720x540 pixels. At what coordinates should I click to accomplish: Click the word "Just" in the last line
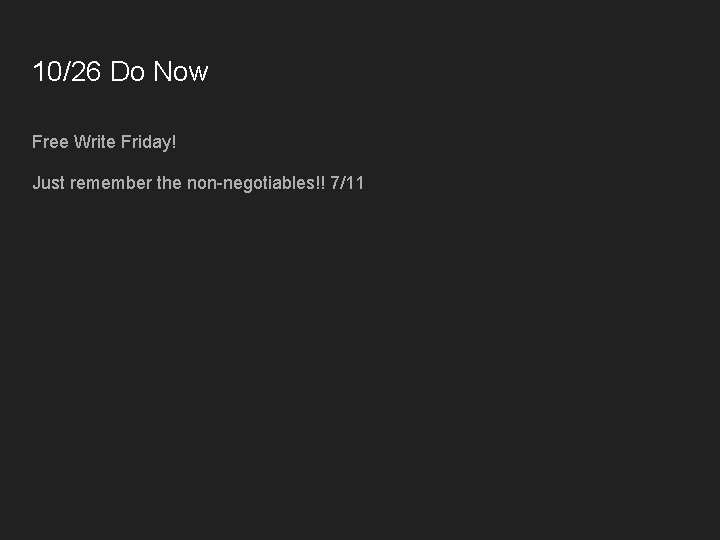click(x=49, y=183)
